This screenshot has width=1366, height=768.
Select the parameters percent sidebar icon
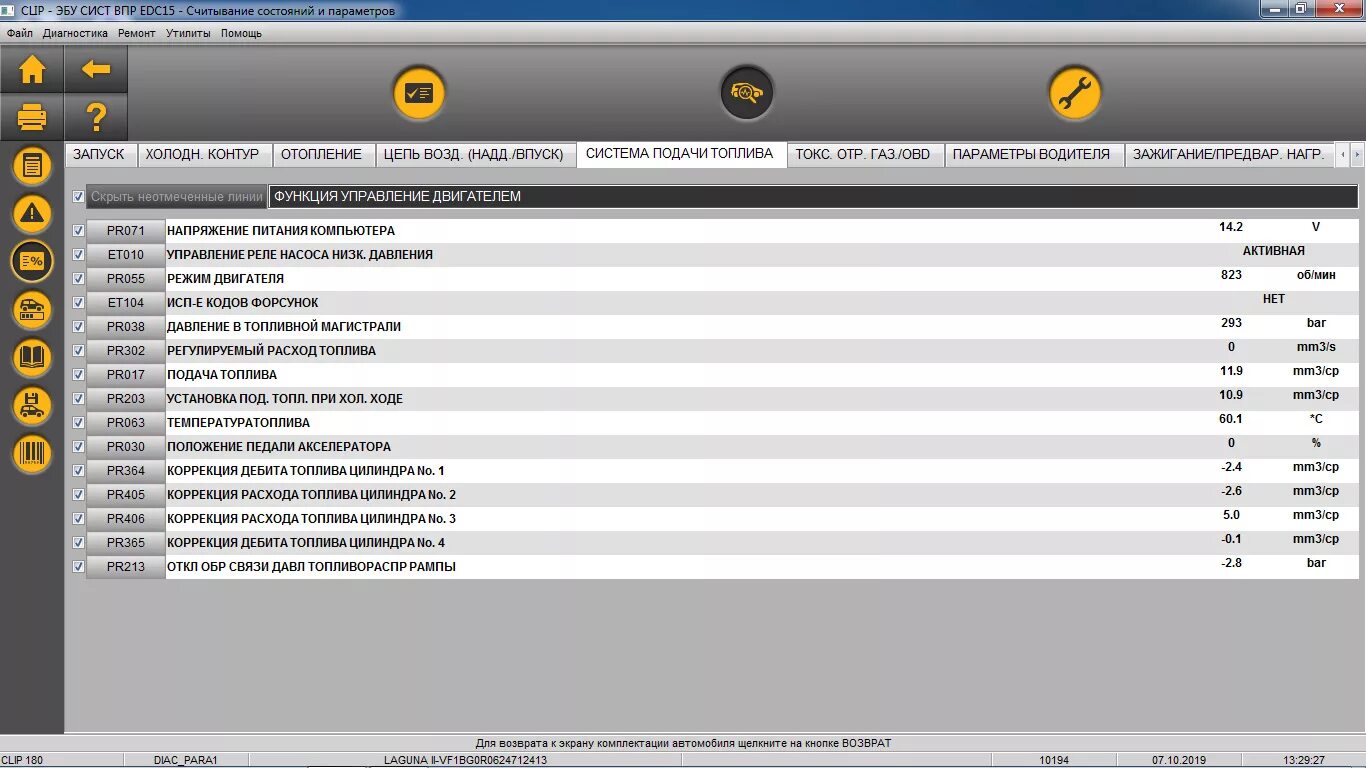pos(32,261)
